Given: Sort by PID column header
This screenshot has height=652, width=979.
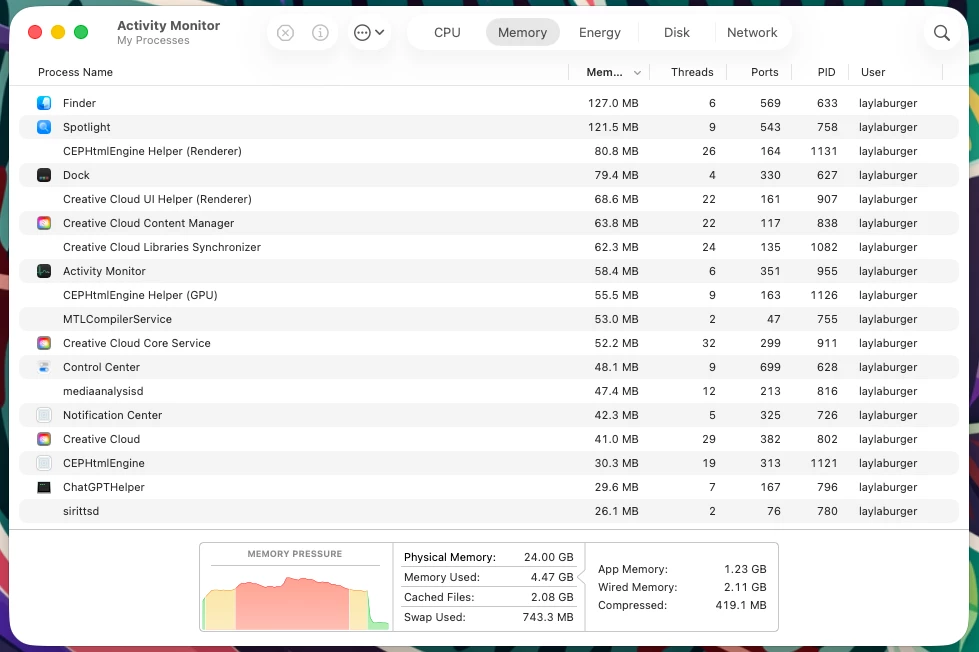Looking at the screenshot, I should pos(826,72).
